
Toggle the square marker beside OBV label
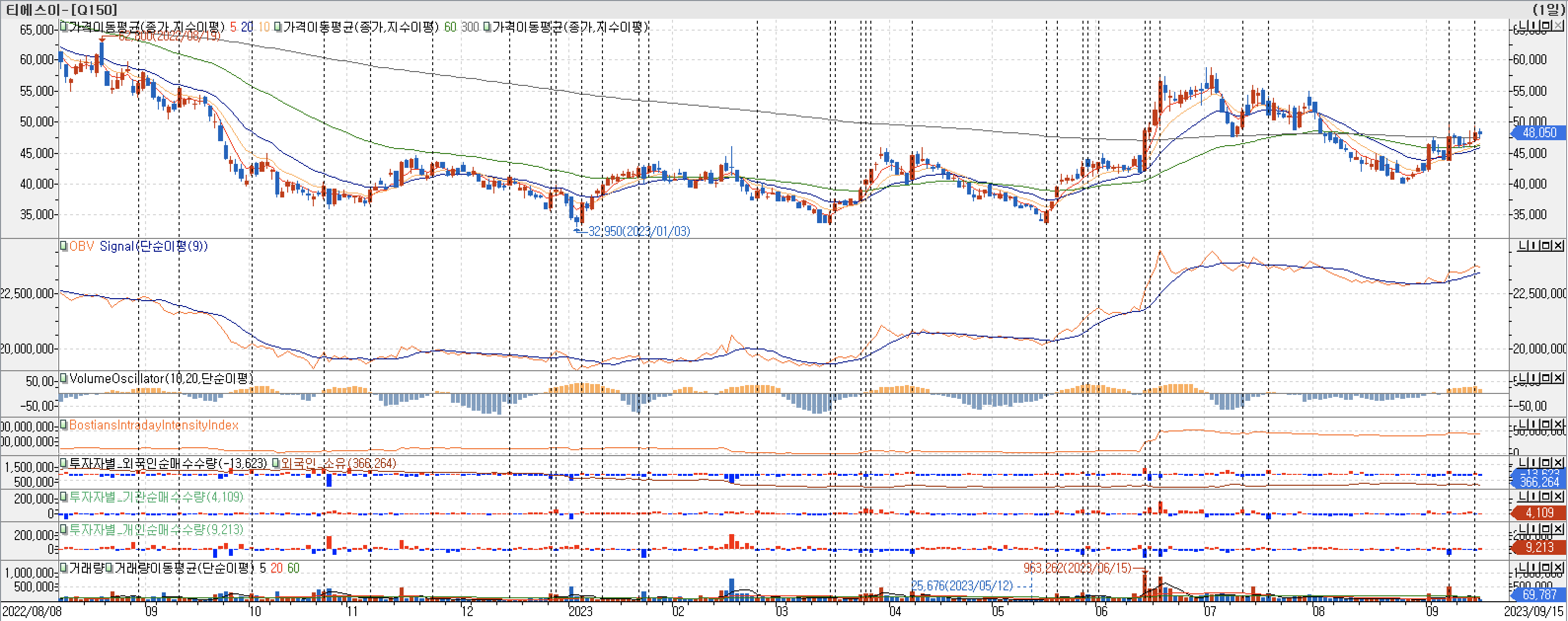pos(64,246)
